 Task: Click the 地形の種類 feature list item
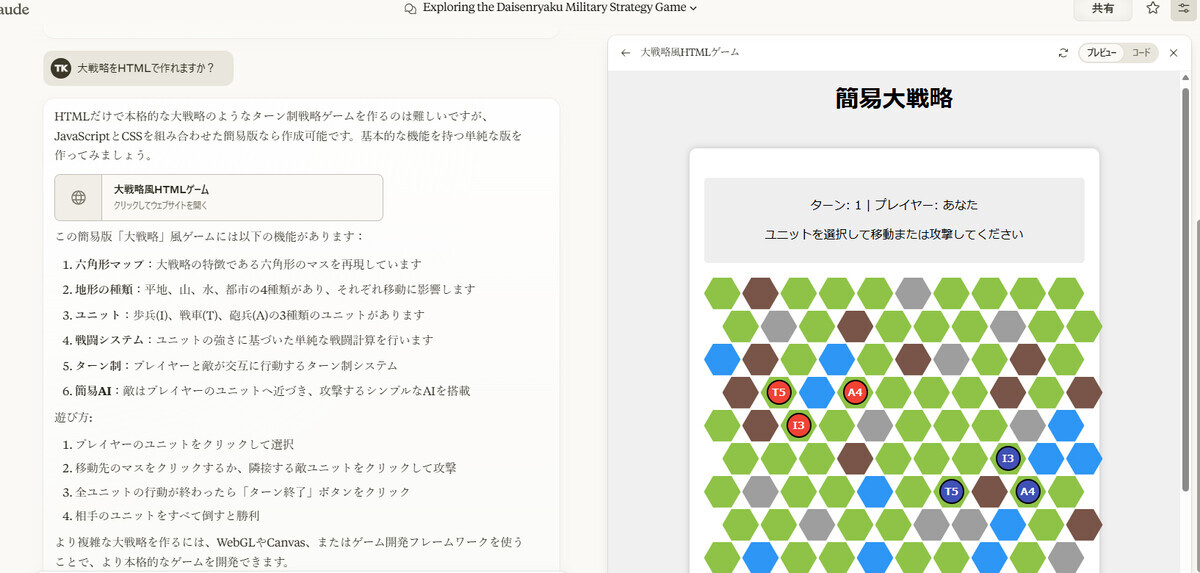click(x=275, y=289)
